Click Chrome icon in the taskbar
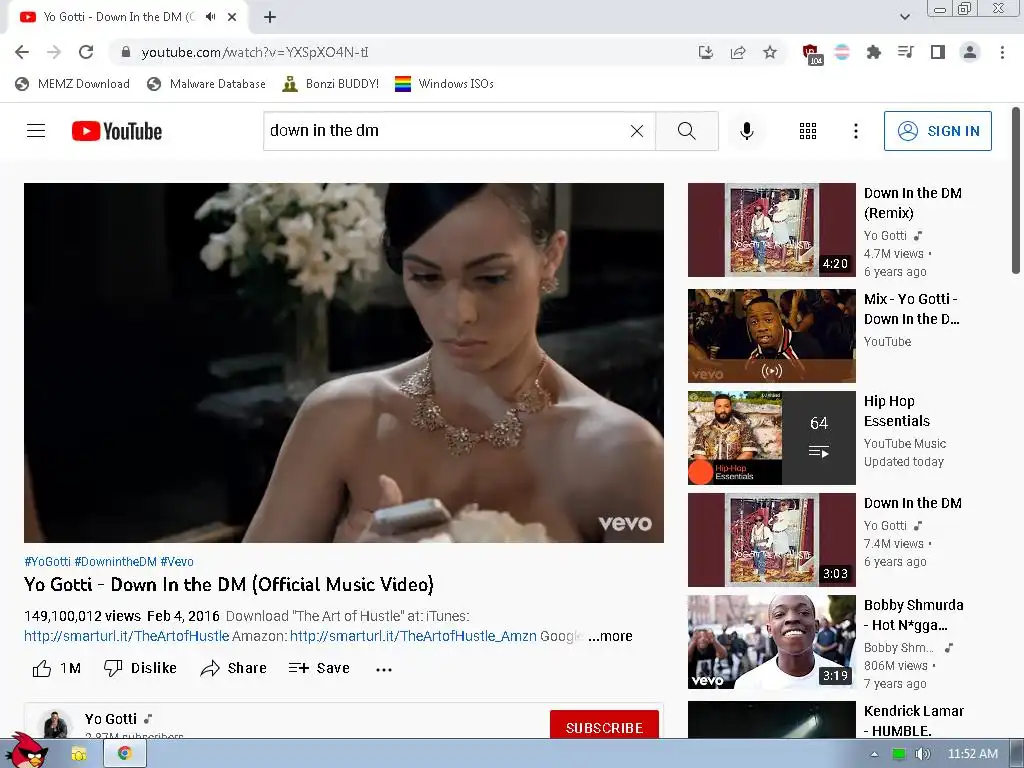Screen dimensions: 1024x768 tap(125, 754)
